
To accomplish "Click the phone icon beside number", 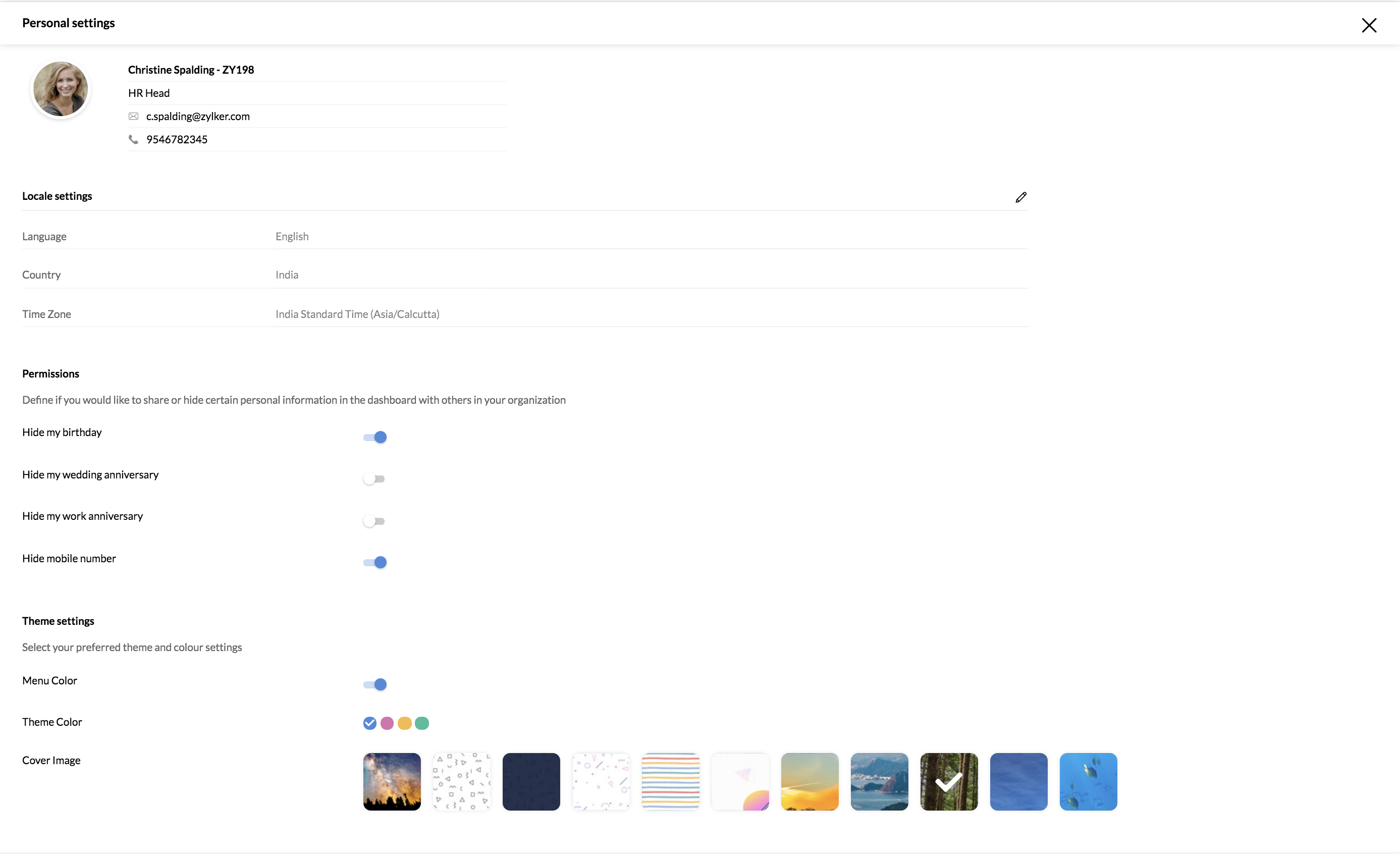I will pyautogui.click(x=134, y=140).
